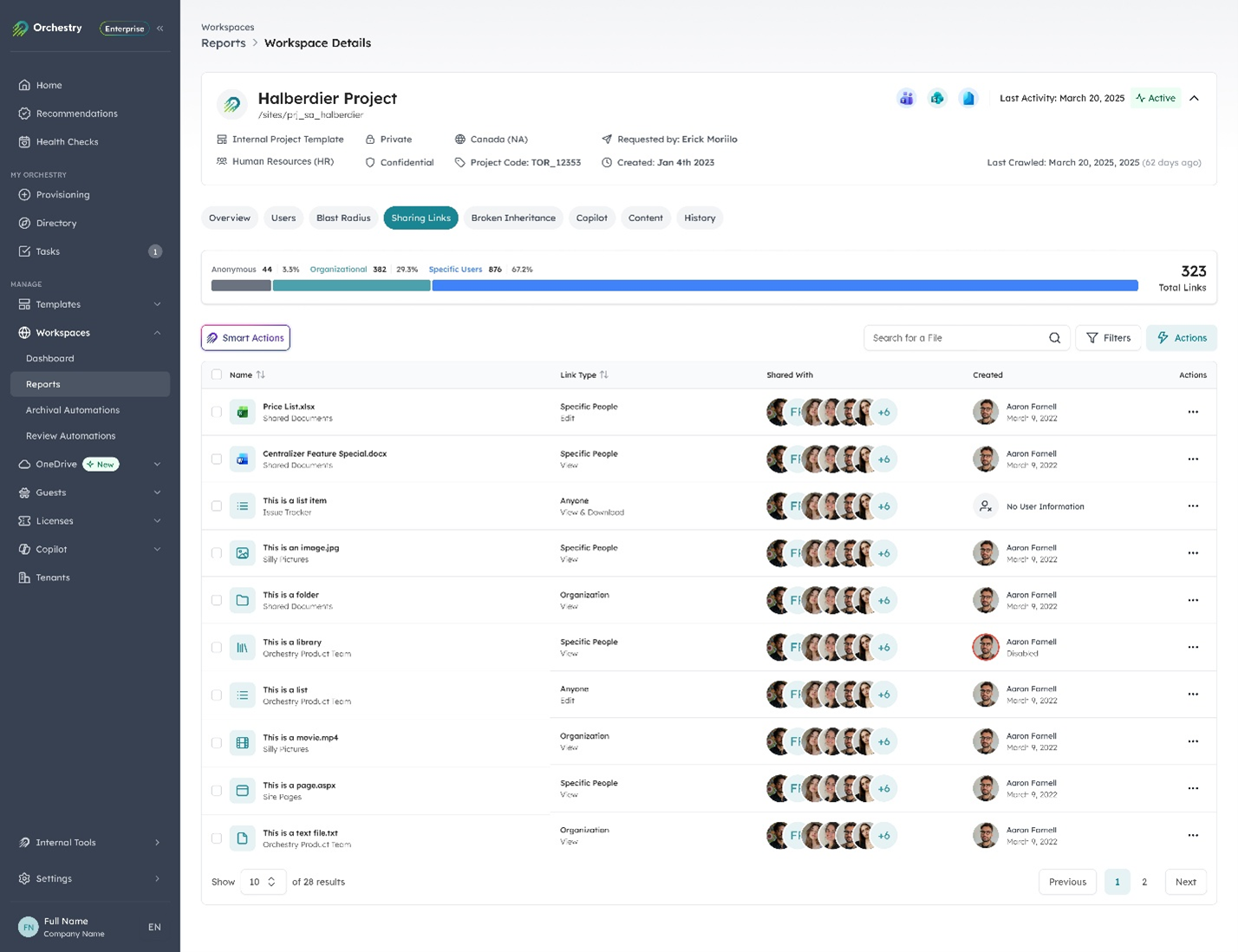This screenshot has height=952, width=1238.
Task: Expand the Templates section in the sidebar
Action: coord(157,304)
